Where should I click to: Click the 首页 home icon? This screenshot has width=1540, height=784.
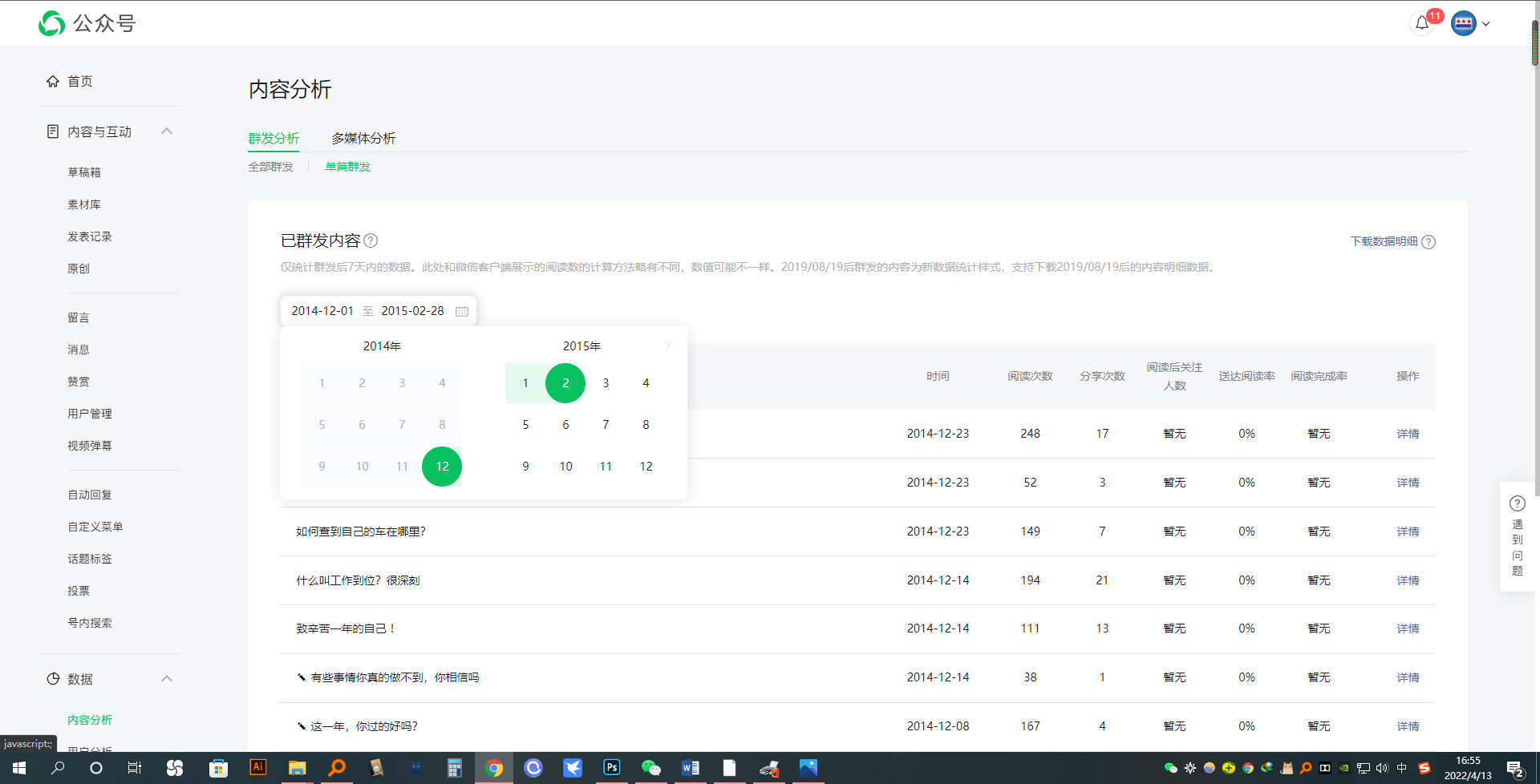[x=53, y=81]
